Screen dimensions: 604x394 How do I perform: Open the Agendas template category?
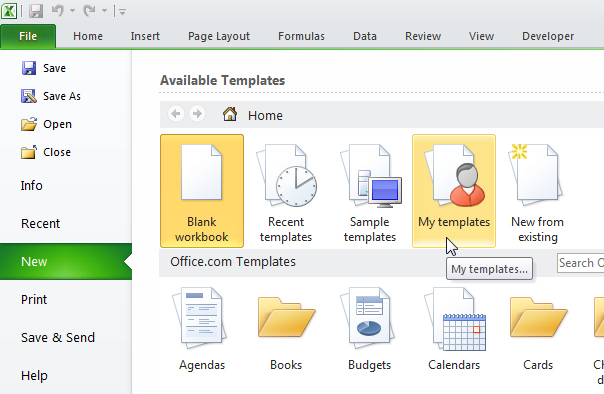pyautogui.click(x=202, y=330)
